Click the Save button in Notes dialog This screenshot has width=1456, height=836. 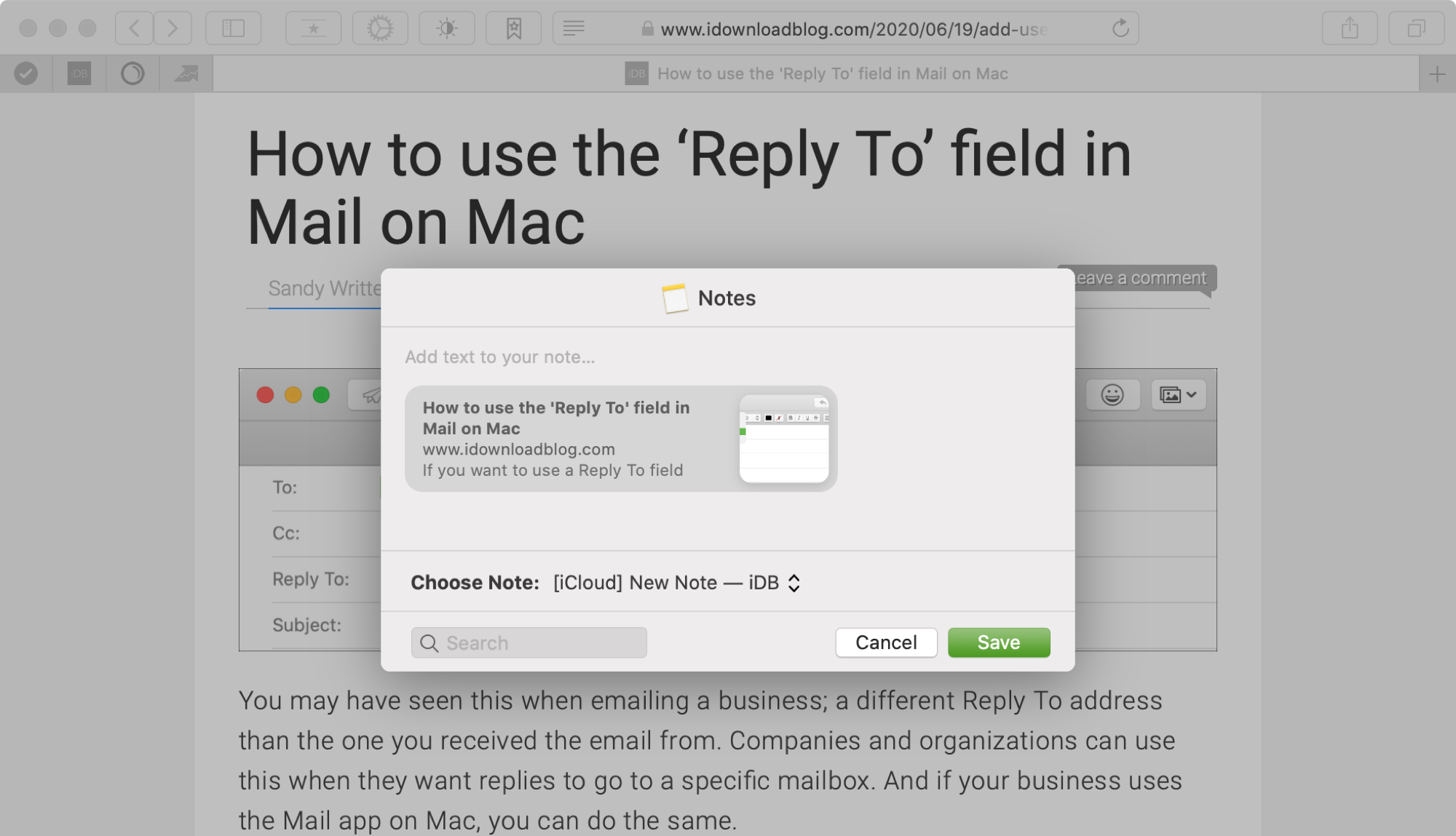998,641
